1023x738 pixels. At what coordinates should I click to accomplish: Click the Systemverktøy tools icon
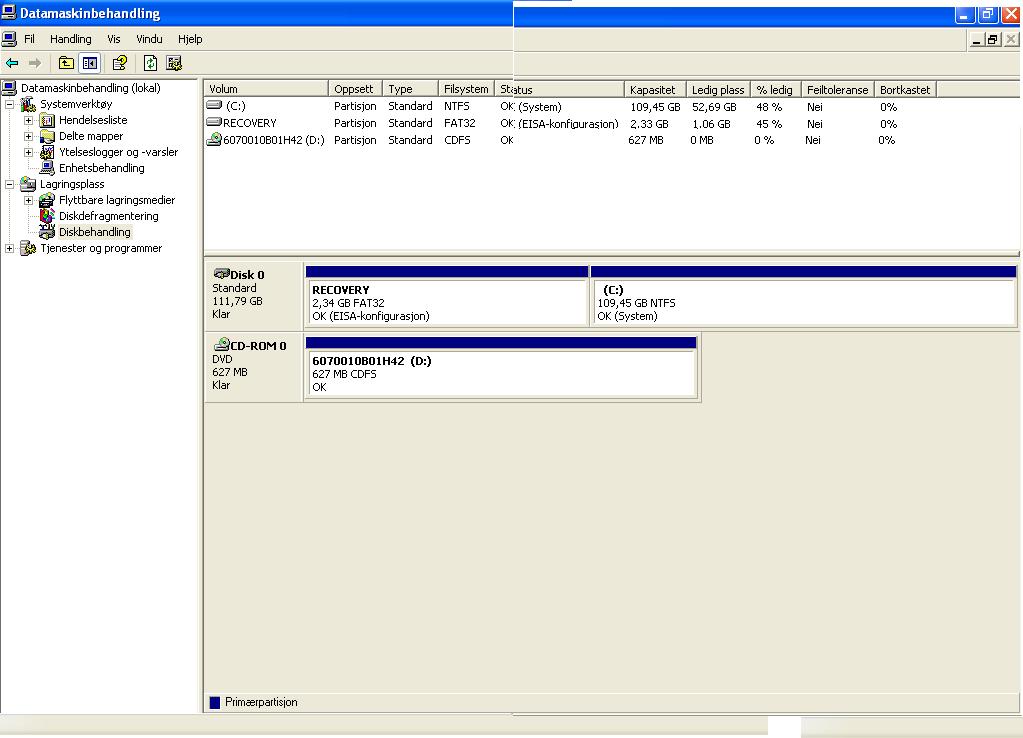28,104
